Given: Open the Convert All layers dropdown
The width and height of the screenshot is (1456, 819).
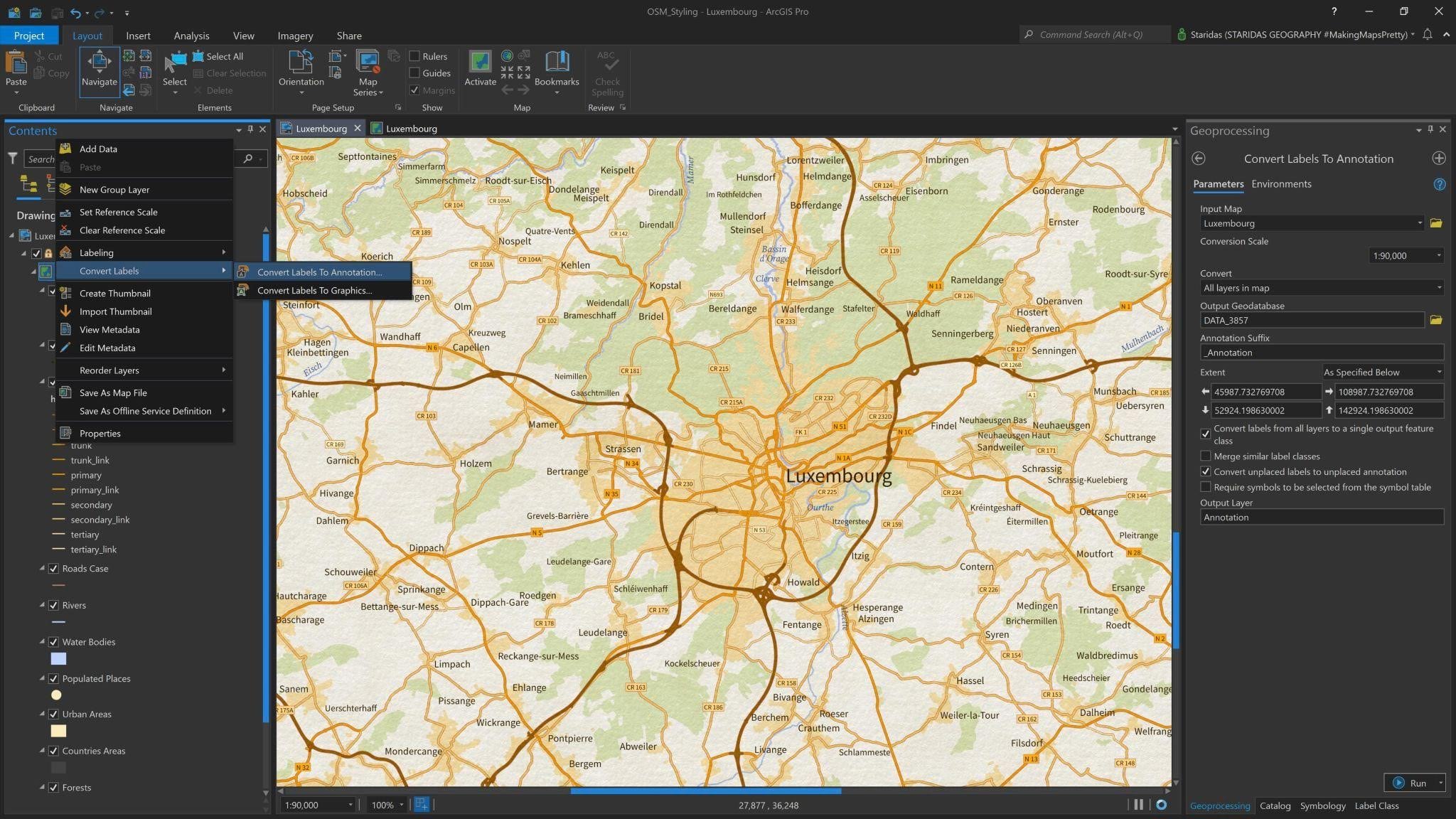Looking at the screenshot, I should pos(1321,288).
